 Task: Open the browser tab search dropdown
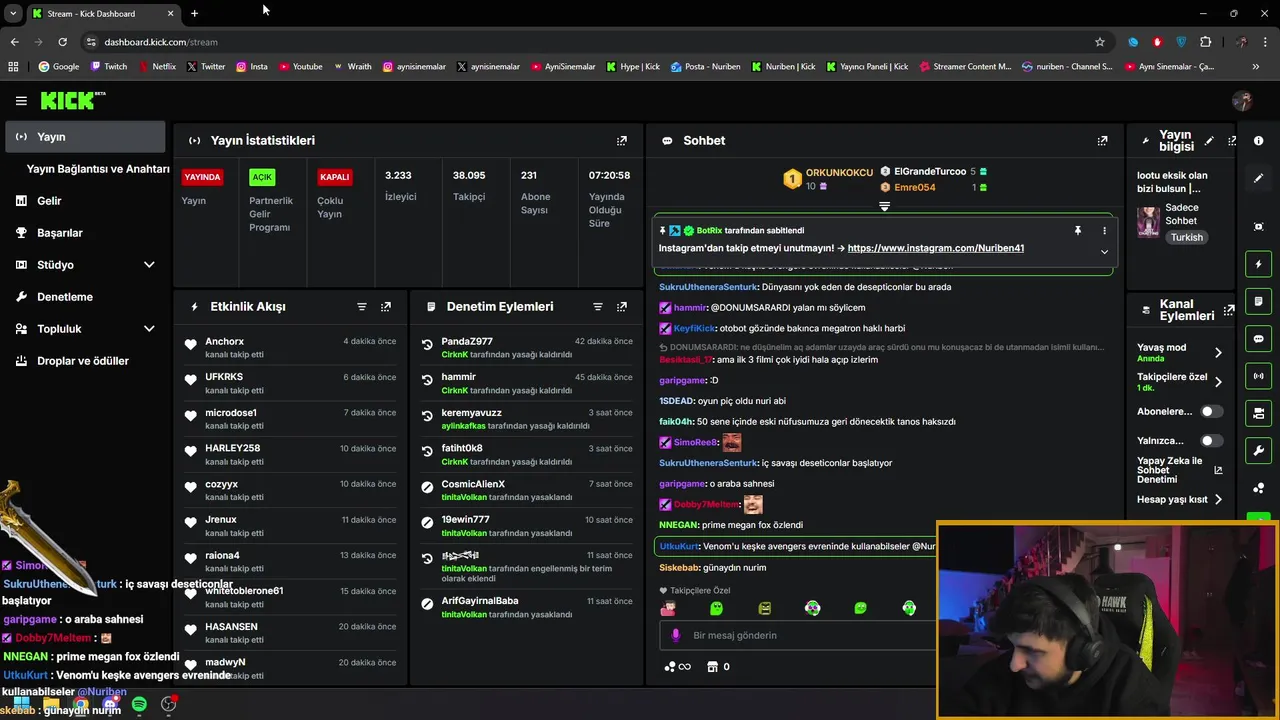pos(13,13)
